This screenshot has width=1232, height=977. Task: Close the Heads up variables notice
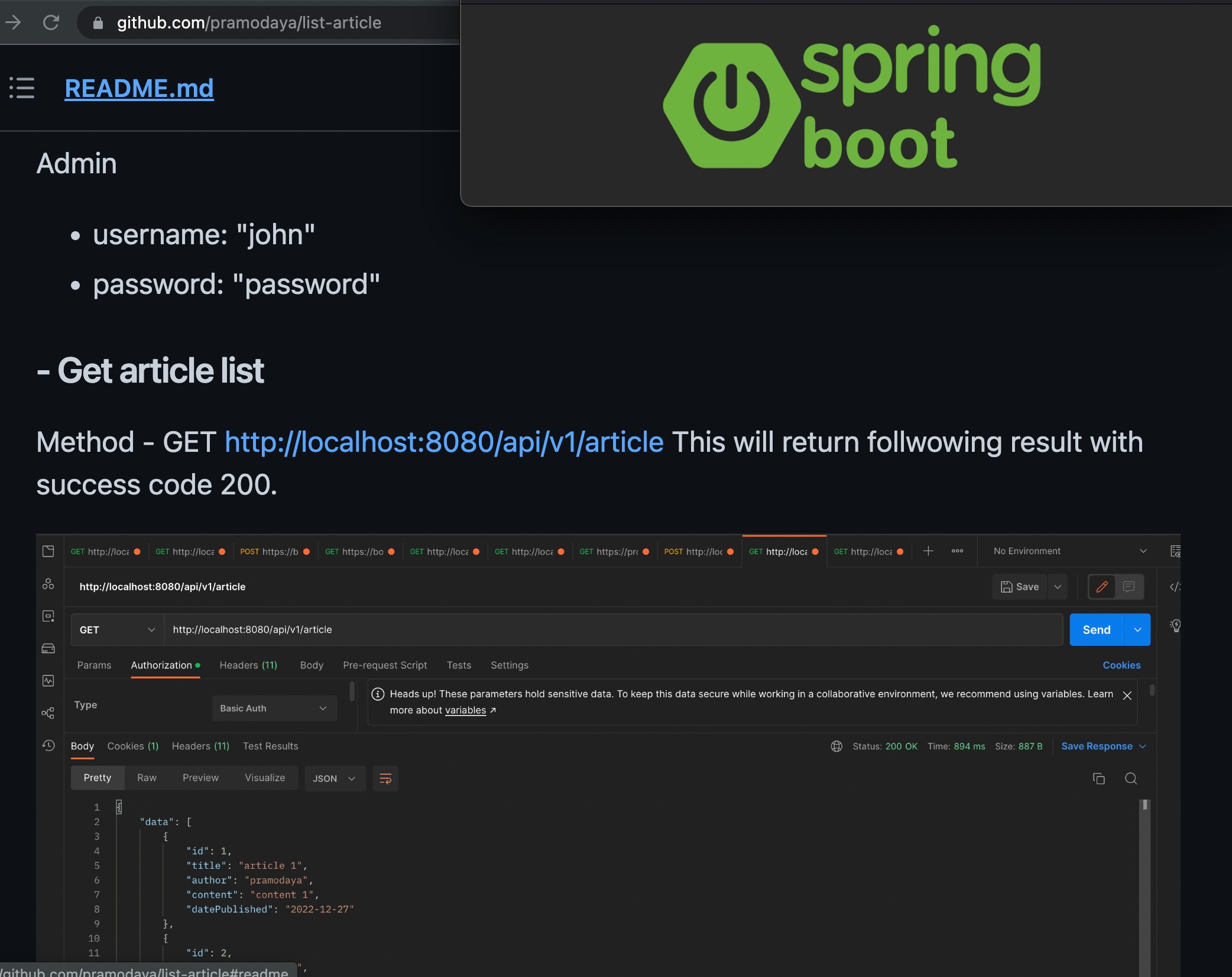point(1127,695)
